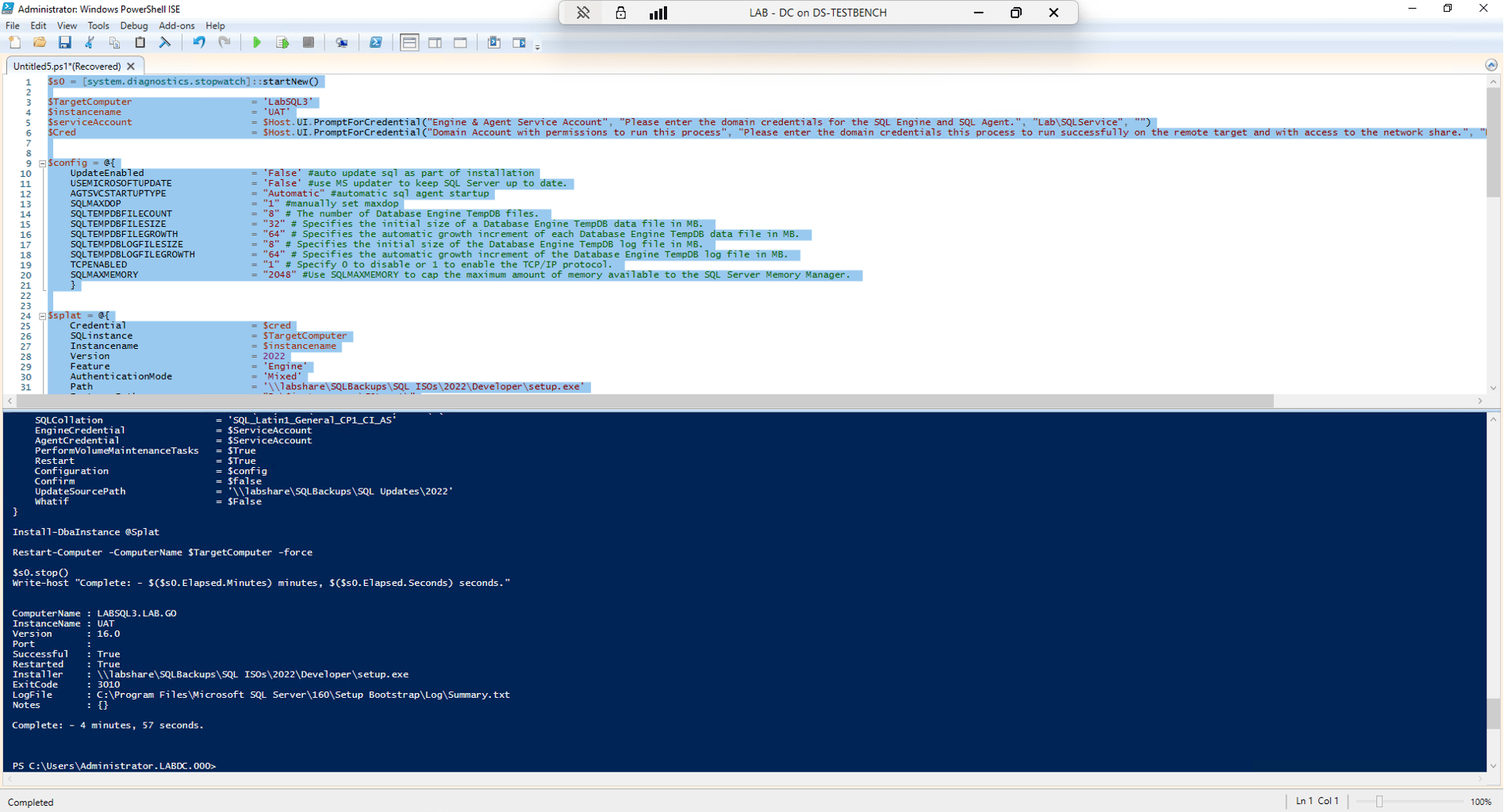Open the Edit menu

point(38,26)
